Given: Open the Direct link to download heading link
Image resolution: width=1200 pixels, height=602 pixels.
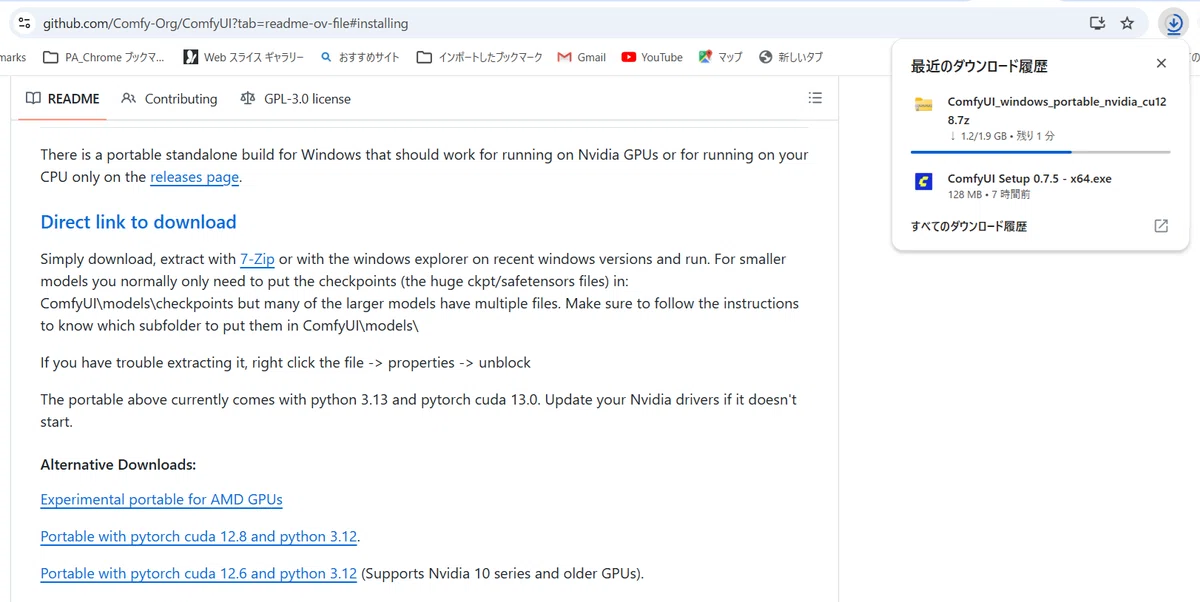Looking at the screenshot, I should click(x=138, y=222).
